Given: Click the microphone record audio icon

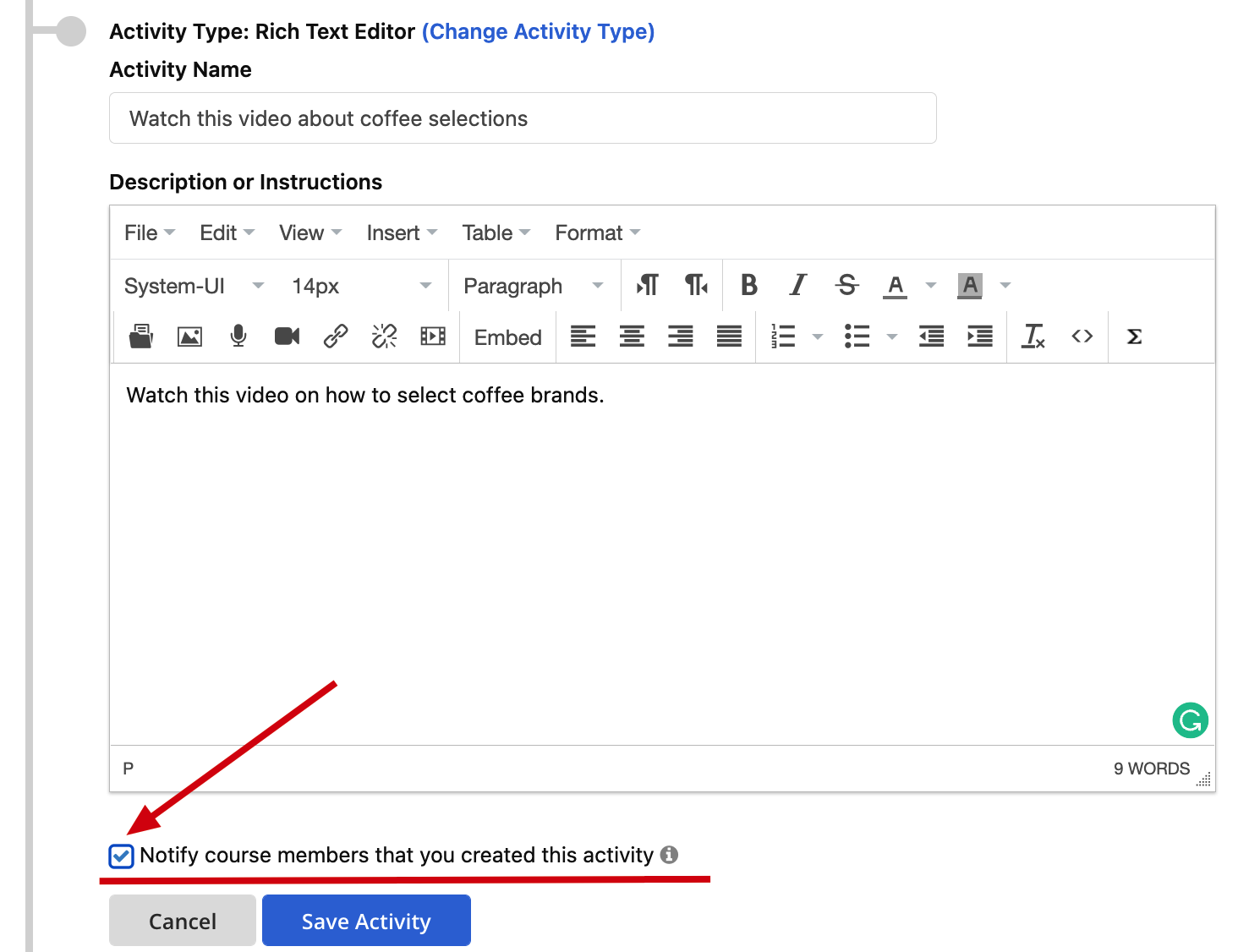Looking at the screenshot, I should pos(238,336).
